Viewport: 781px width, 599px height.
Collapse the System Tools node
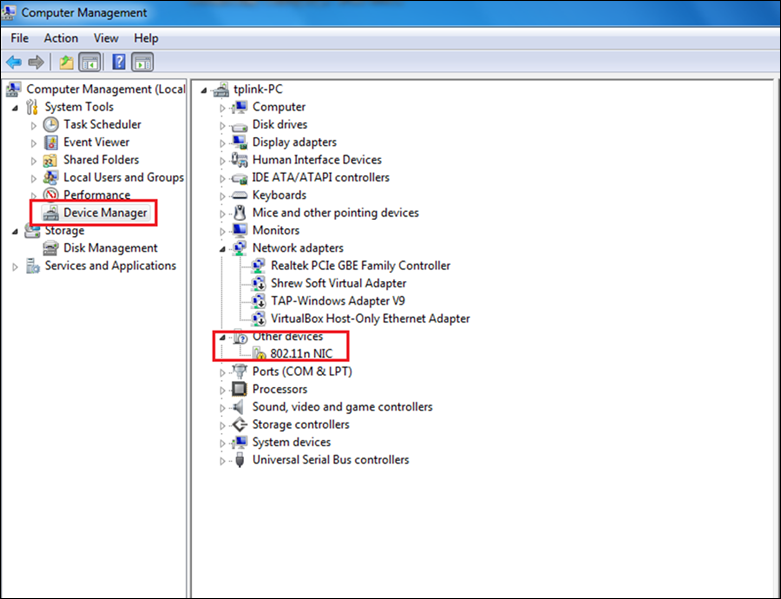(x=15, y=108)
